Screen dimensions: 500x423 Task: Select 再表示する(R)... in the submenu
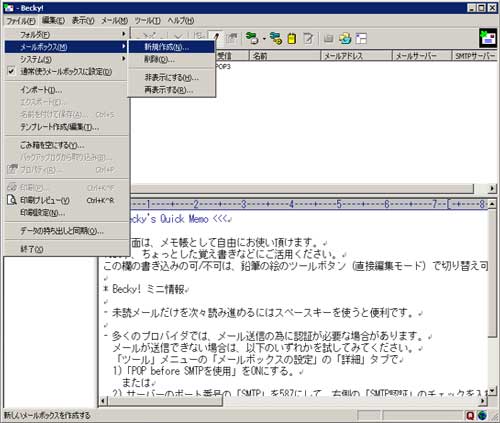[171, 90]
